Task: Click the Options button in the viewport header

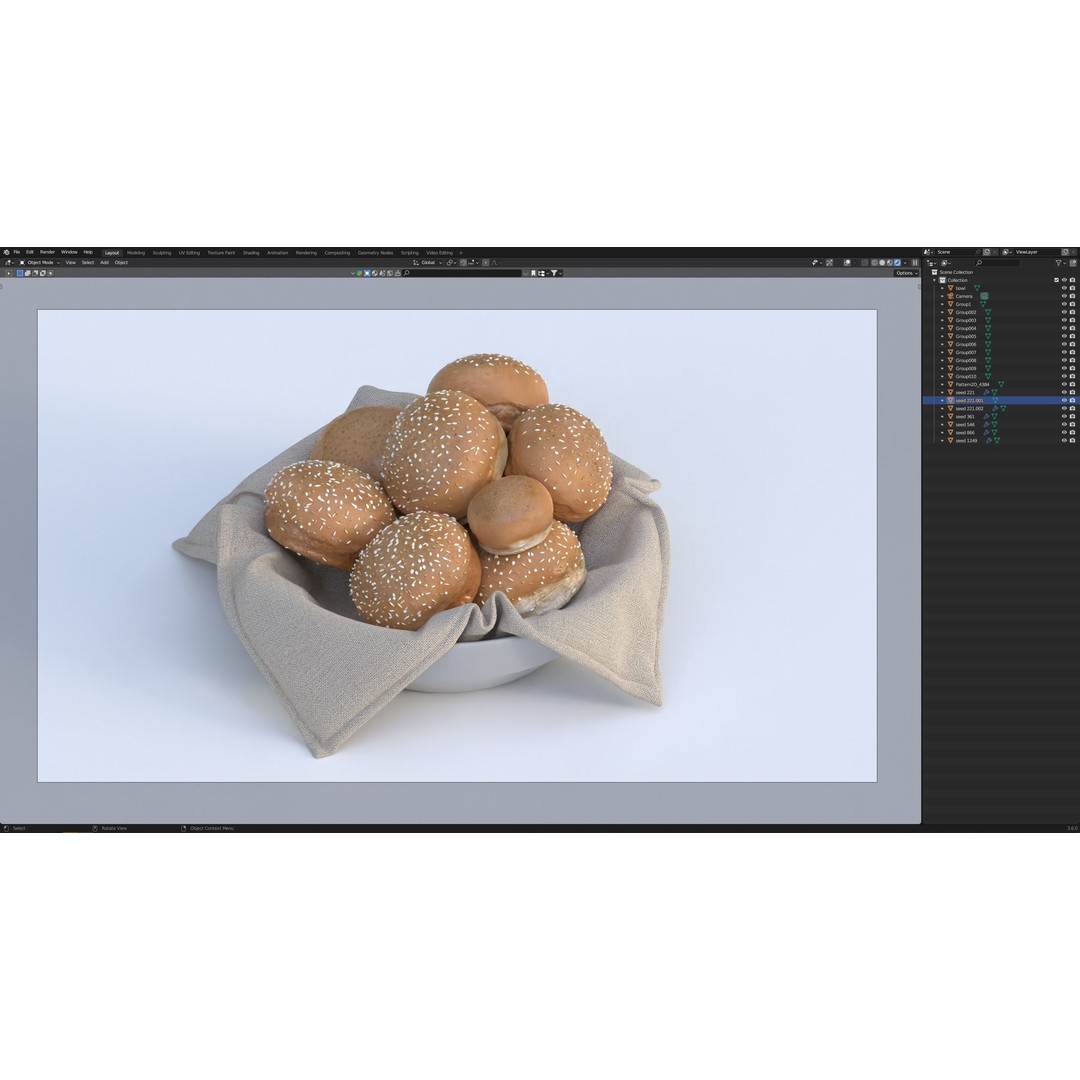Action: 905,272
